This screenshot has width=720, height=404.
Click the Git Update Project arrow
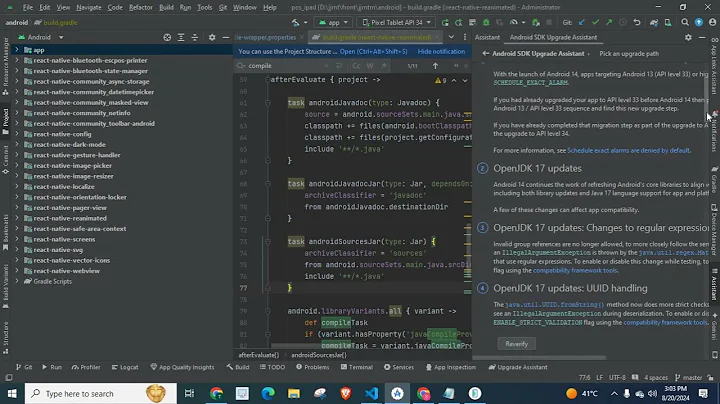pyautogui.click(x=582, y=22)
